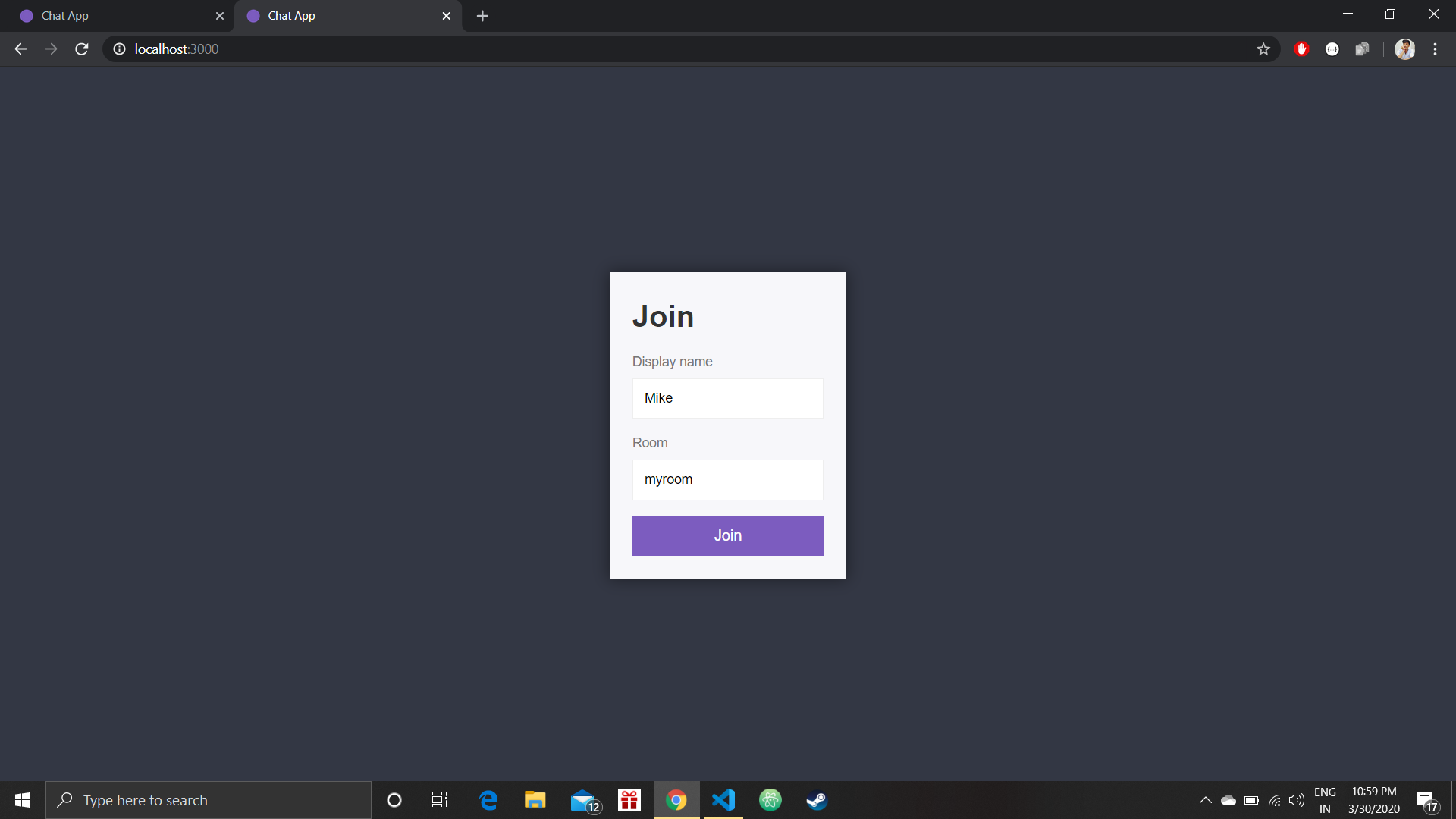The width and height of the screenshot is (1456, 819).
Task: Click the ENG IN language indicator
Action: pos(1326,800)
